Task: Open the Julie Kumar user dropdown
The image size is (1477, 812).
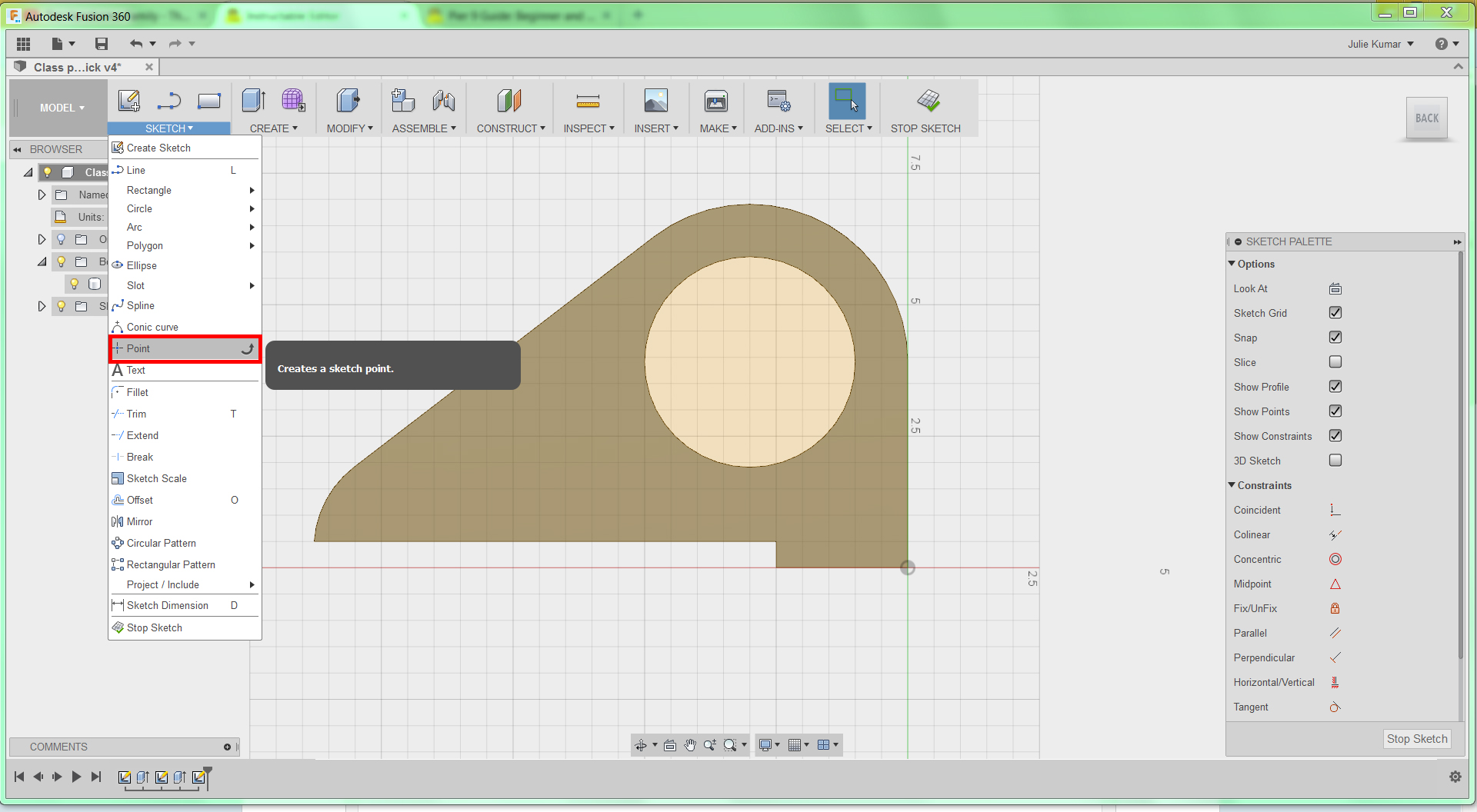Action: point(1381,44)
